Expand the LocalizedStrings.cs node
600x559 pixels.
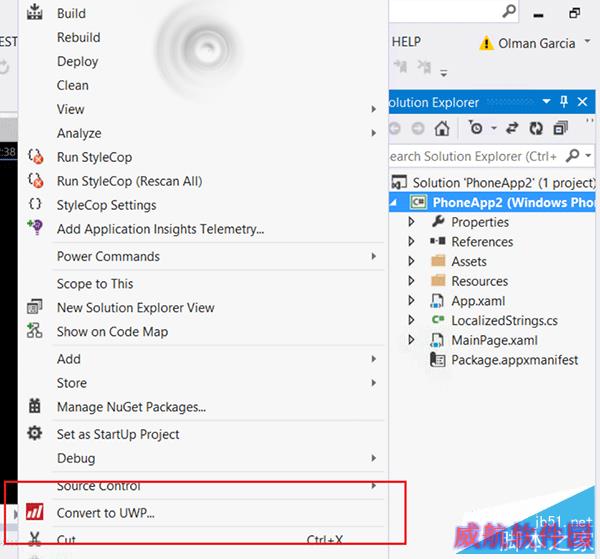(411, 320)
